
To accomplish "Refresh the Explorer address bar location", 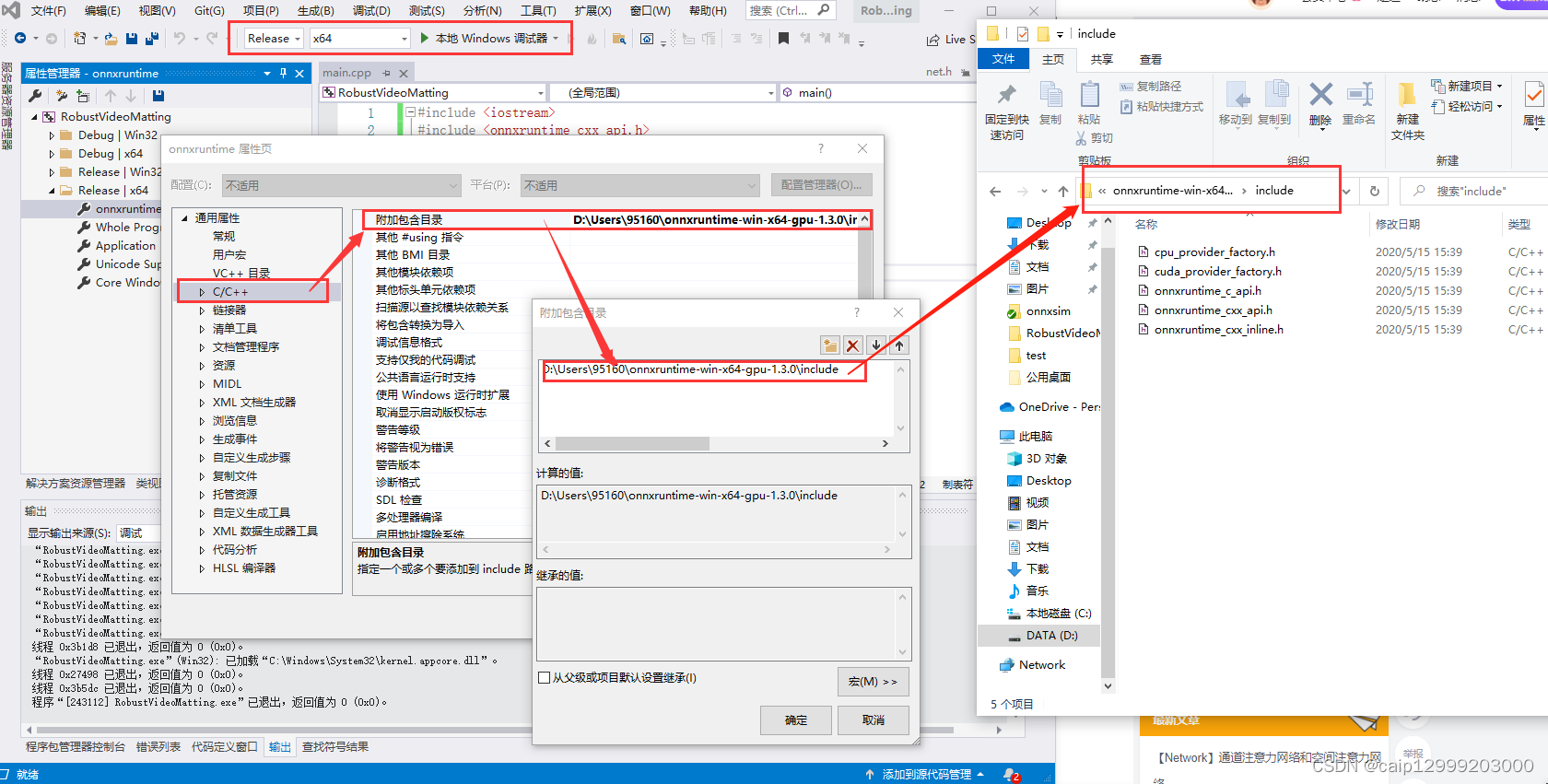I will click(1374, 191).
